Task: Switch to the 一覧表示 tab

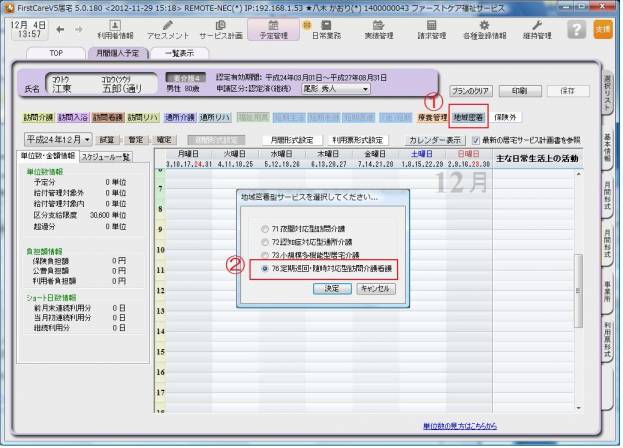Action: coord(179,53)
